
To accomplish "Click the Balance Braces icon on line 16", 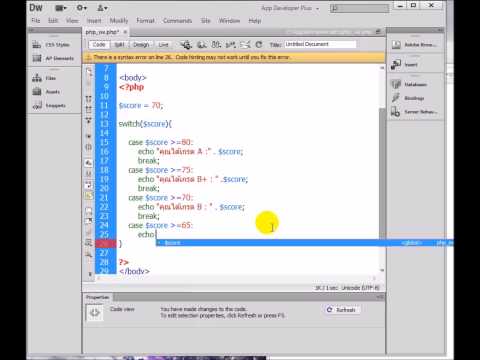I will click(x=89, y=147).
